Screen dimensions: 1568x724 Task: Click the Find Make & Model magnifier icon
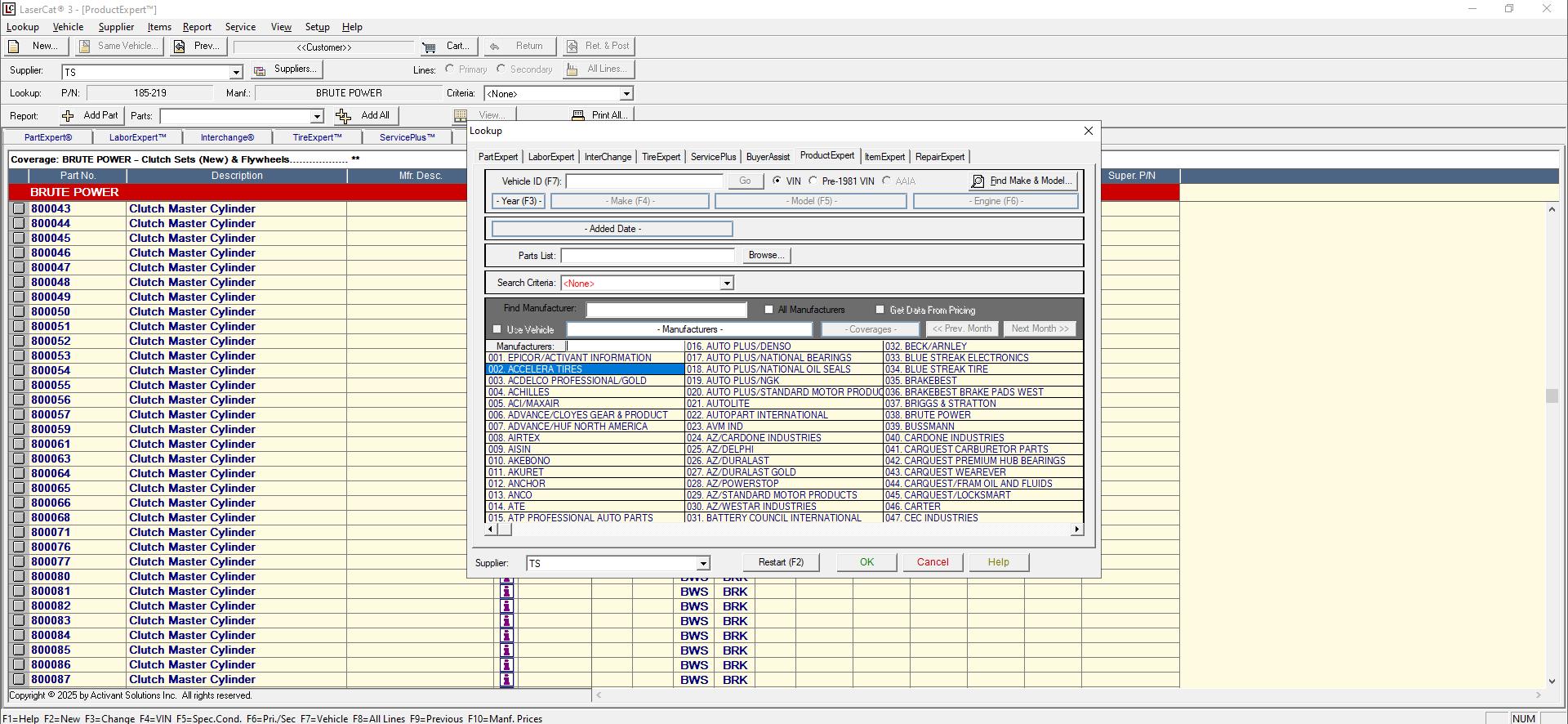coord(978,181)
